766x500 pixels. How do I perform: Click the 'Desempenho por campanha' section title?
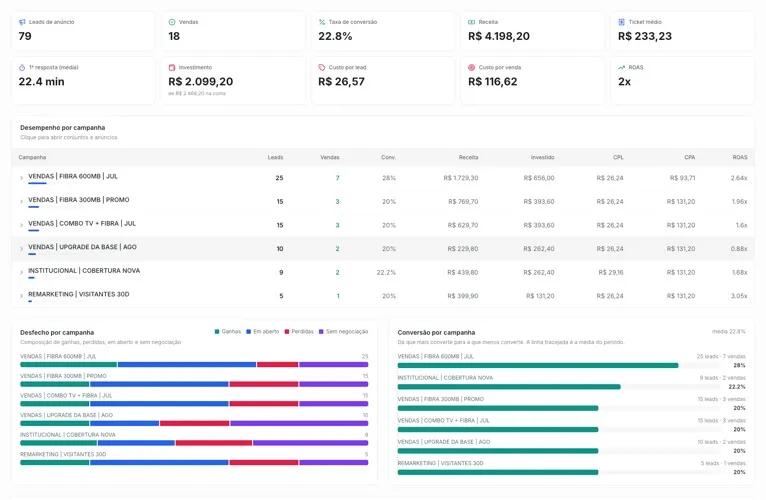point(63,128)
